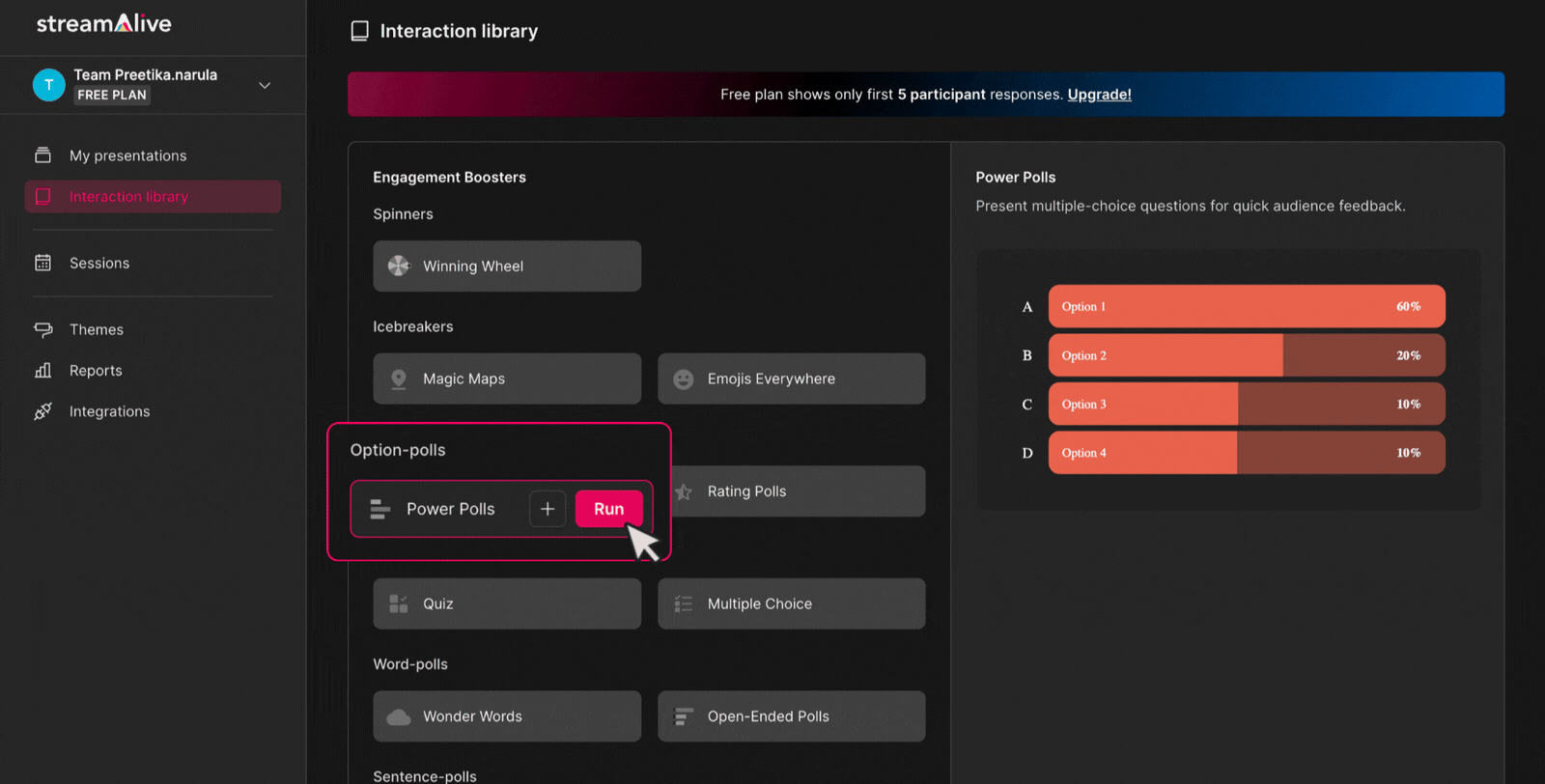The image size is (1545, 784).
Task: Click the Power Polls description text
Action: coord(1191,206)
